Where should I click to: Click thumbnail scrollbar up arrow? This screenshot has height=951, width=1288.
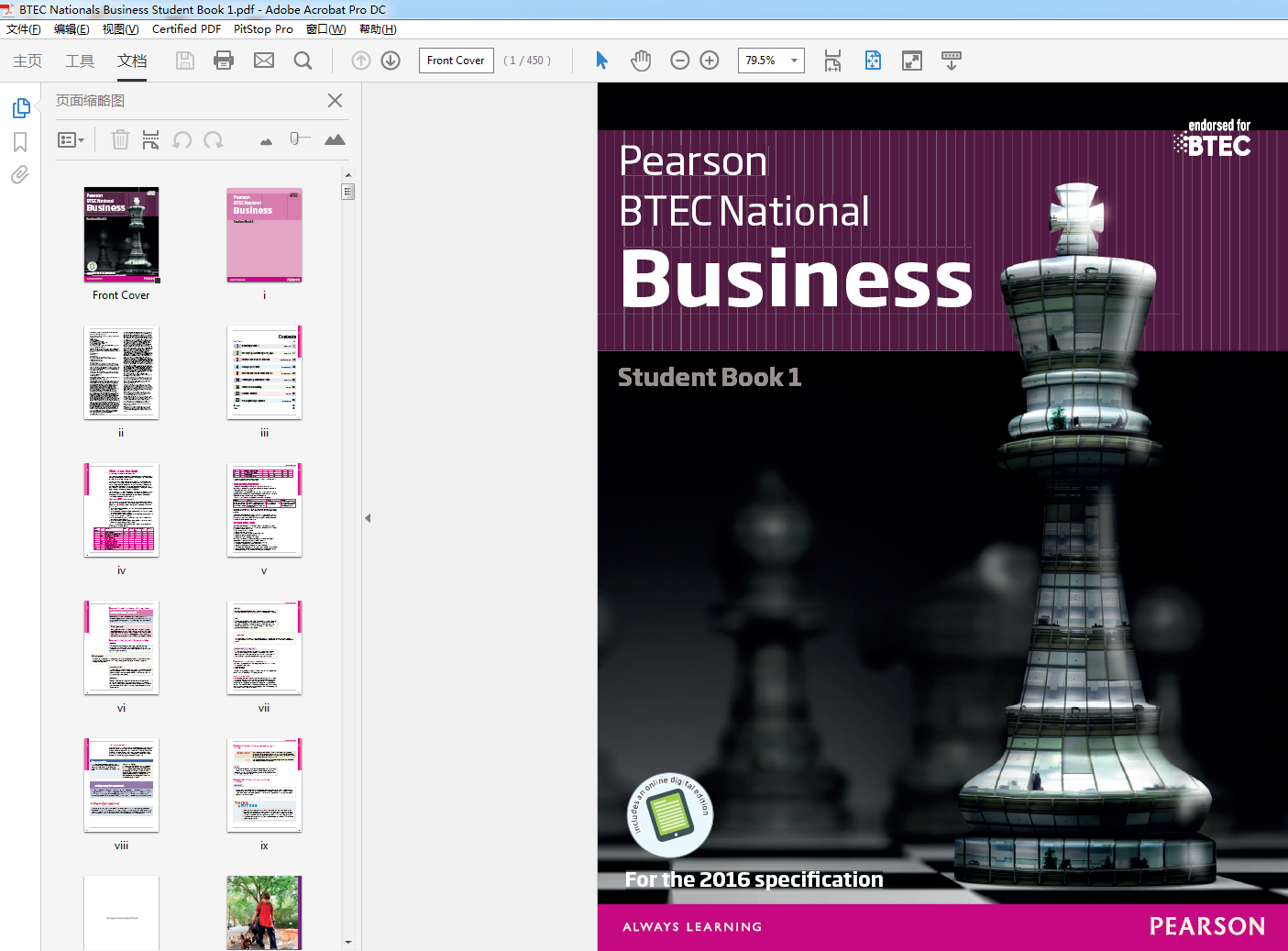point(348,174)
